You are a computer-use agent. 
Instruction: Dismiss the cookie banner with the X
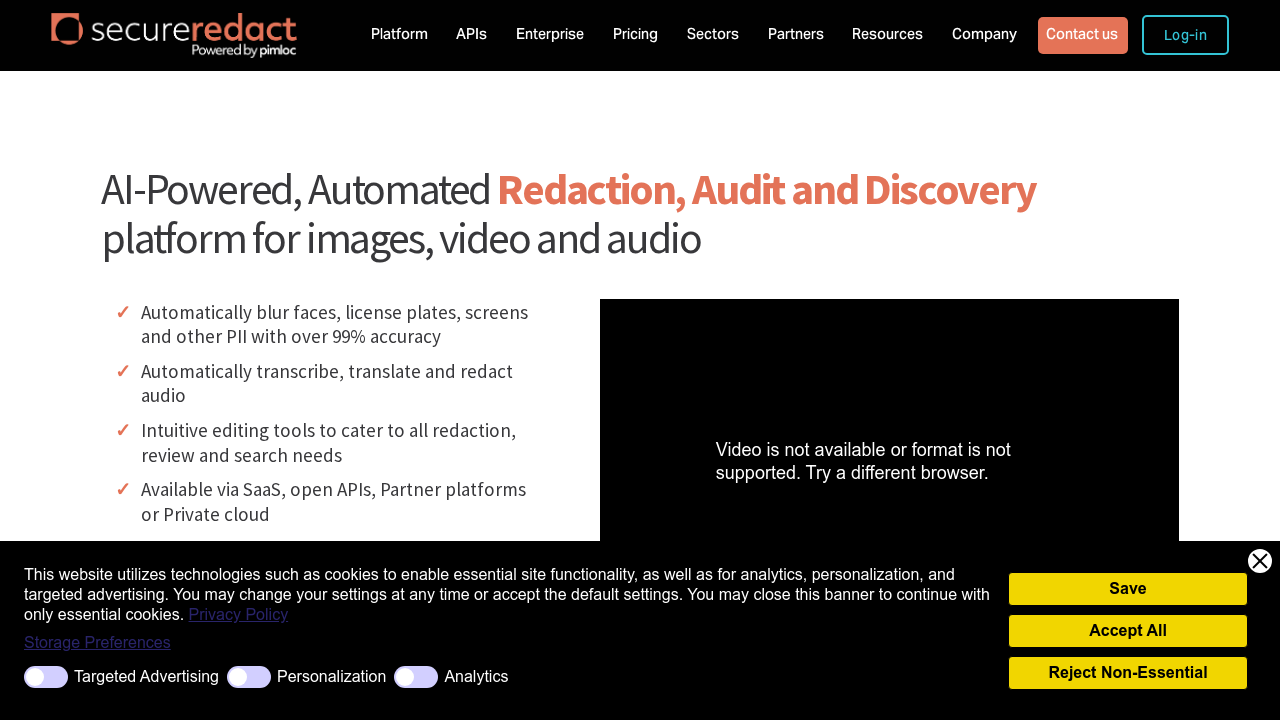click(x=1259, y=560)
